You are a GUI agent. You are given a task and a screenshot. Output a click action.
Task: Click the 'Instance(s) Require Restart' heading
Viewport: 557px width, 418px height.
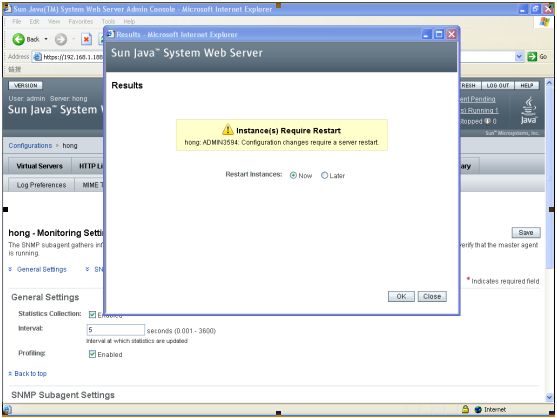tap(288, 131)
